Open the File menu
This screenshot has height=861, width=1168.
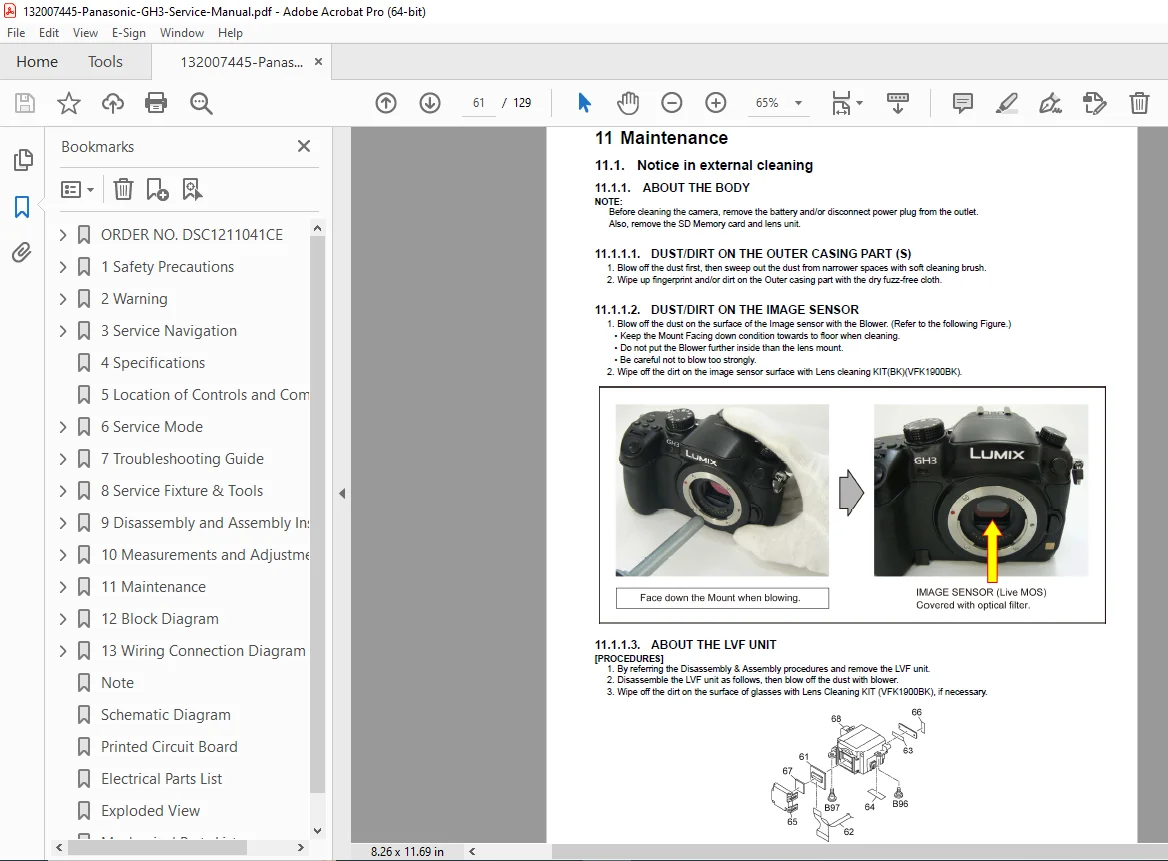coord(16,33)
